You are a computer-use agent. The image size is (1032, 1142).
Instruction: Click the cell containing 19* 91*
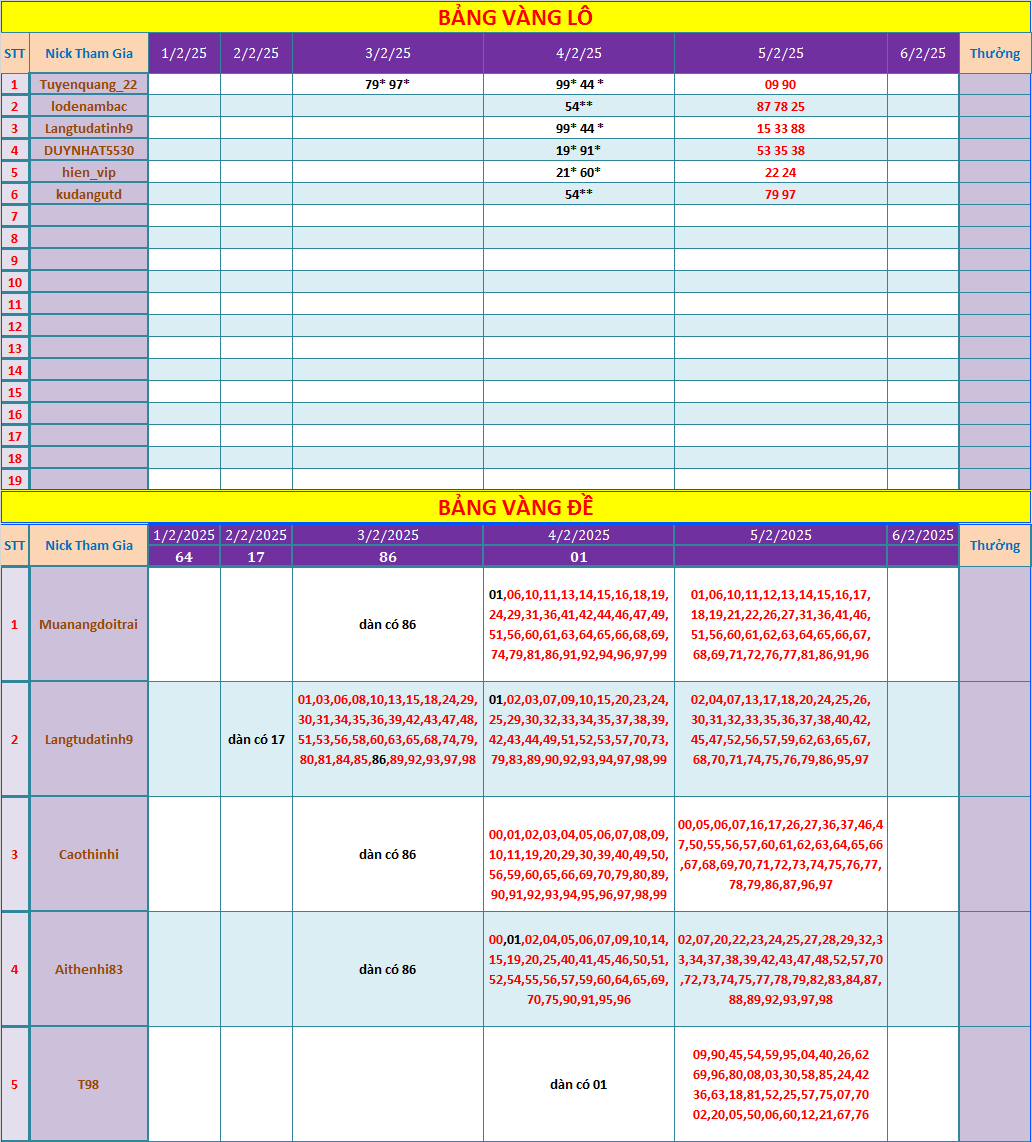579,151
